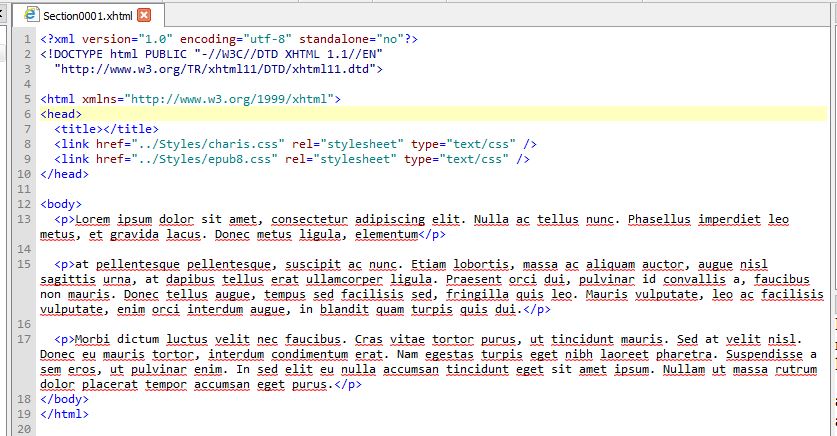Click the DTD URL ending in xhtml11.dtd
Screen dimensions: 837x436
point(215,69)
